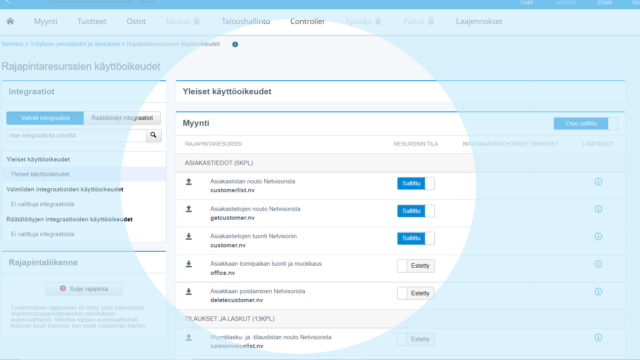This screenshot has width=640, height=360.
Task: Open the Ostot menu
Action: click(x=136, y=21)
